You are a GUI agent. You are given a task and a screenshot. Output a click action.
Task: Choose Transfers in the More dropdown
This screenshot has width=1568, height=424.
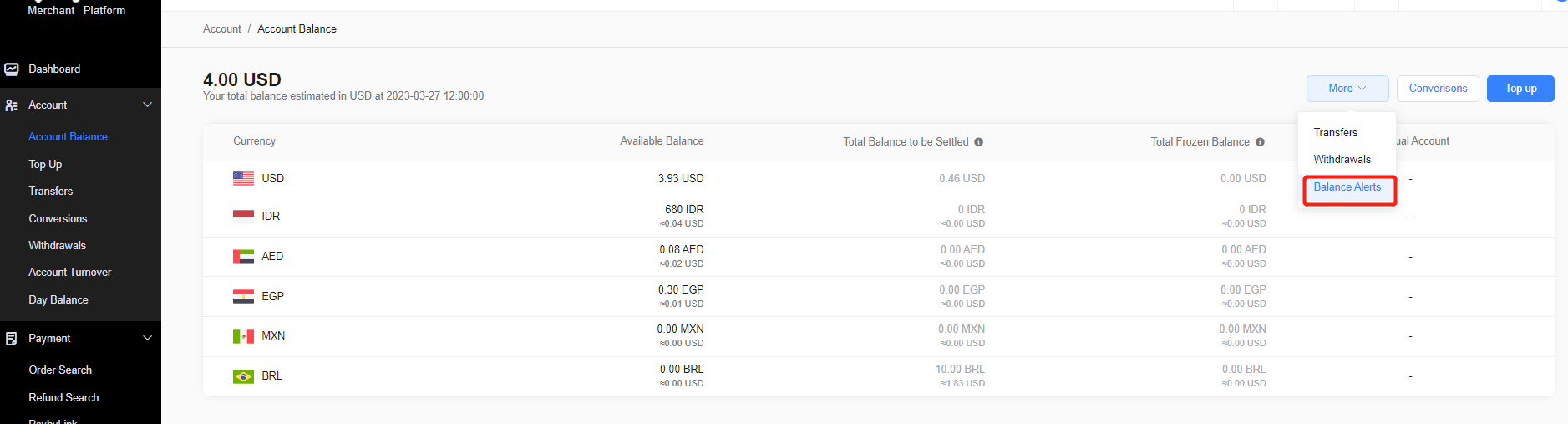[x=1335, y=133]
